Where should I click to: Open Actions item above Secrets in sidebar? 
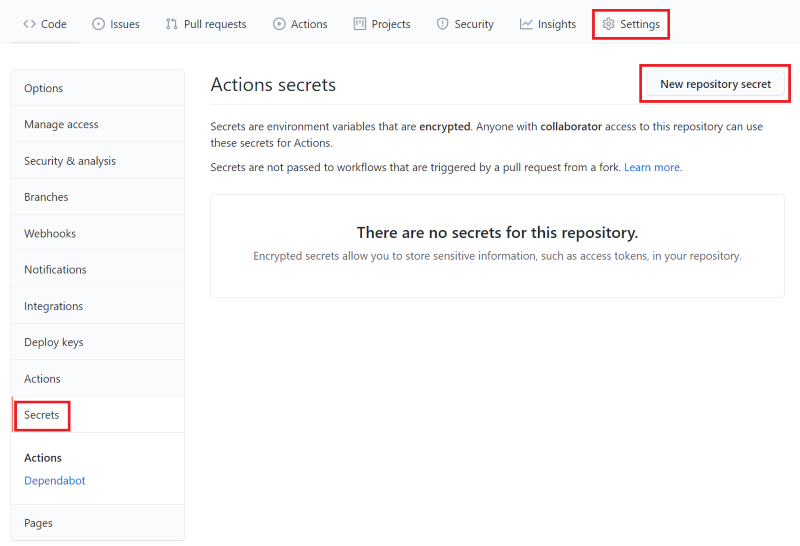tap(97, 379)
